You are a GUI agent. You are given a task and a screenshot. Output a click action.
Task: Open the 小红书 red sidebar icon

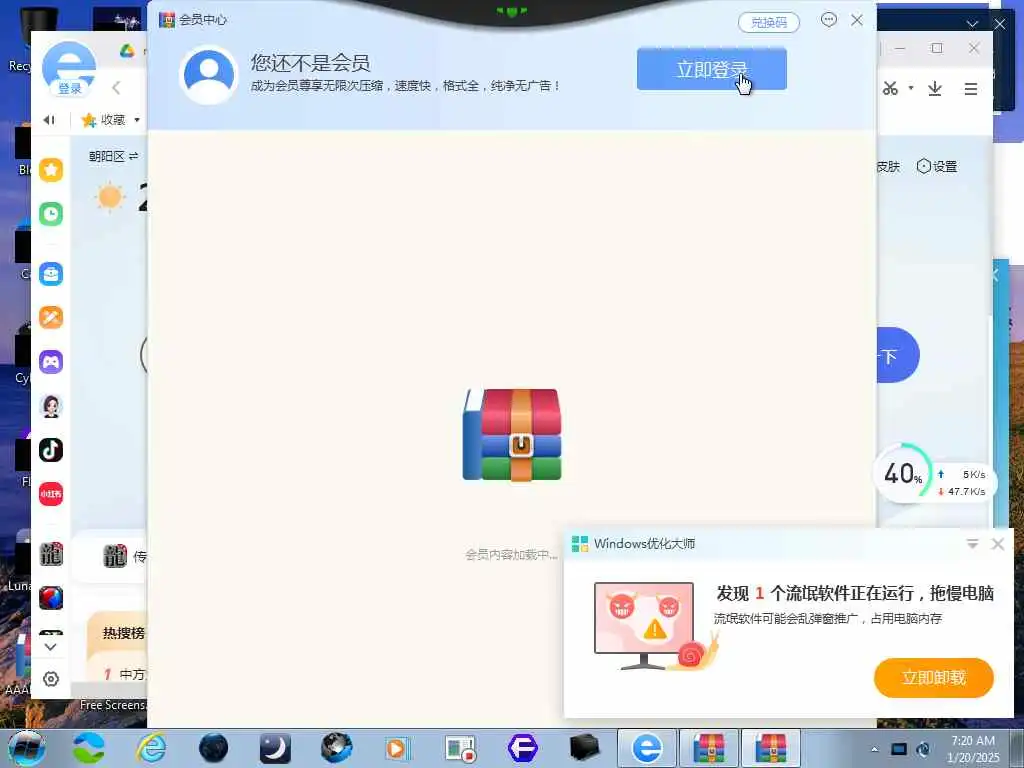click(51, 494)
